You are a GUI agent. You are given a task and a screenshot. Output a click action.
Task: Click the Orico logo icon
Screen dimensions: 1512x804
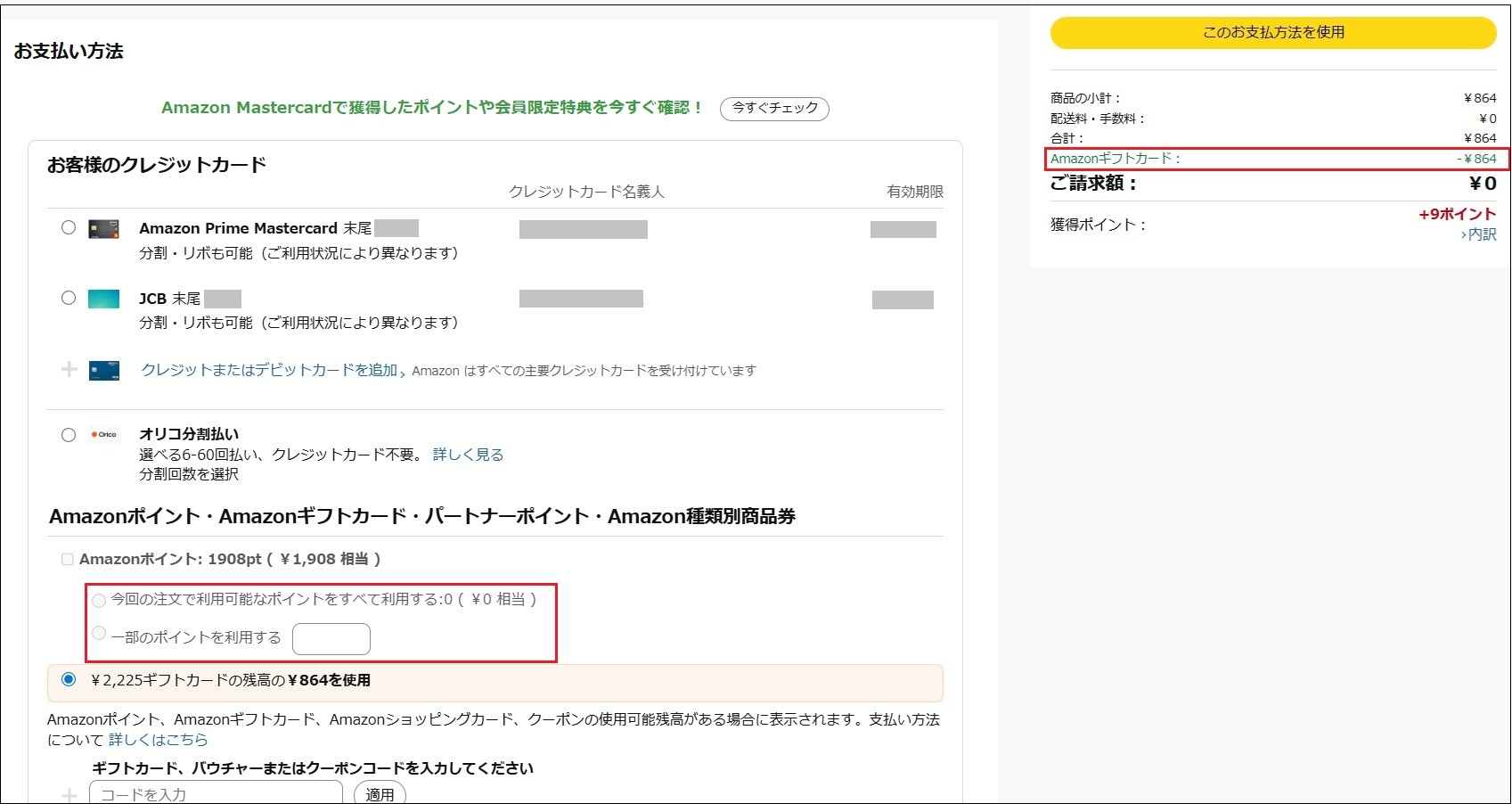[103, 435]
